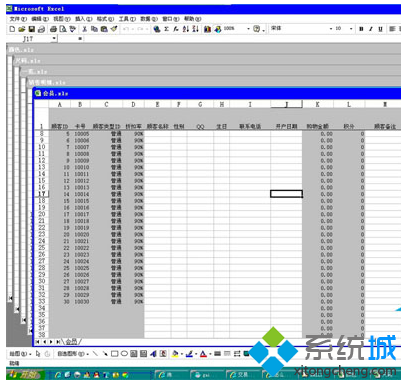This screenshot has width=401, height=381.
Task: Click column header K
Action: click(x=318, y=104)
